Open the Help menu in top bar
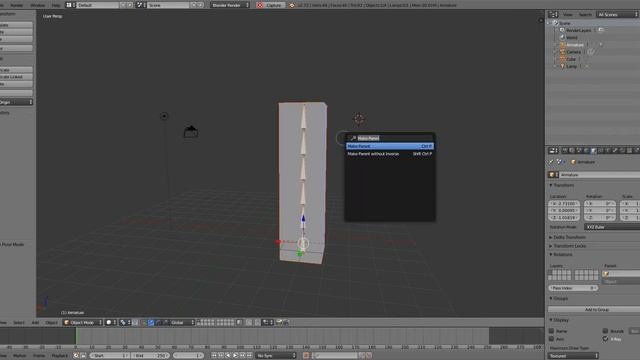Image resolution: width=640 pixels, height=360 pixels. [56, 5]
